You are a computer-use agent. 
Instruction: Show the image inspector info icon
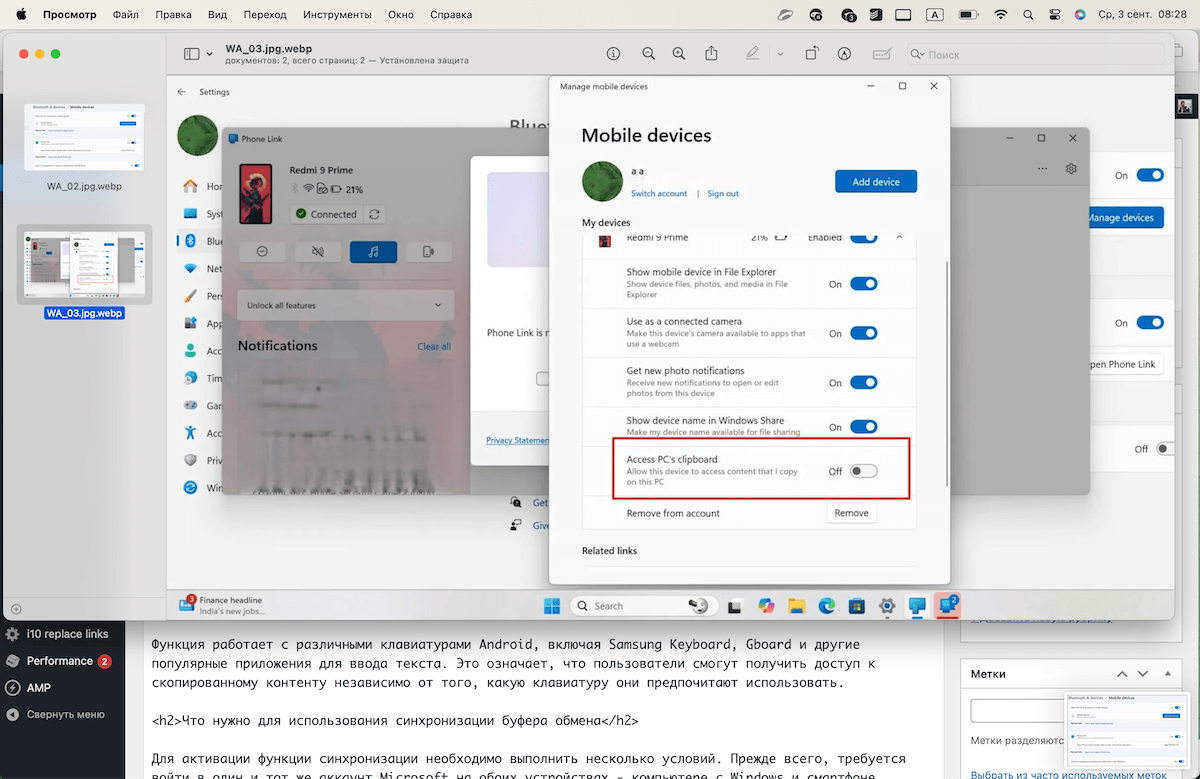click(613, 54)
